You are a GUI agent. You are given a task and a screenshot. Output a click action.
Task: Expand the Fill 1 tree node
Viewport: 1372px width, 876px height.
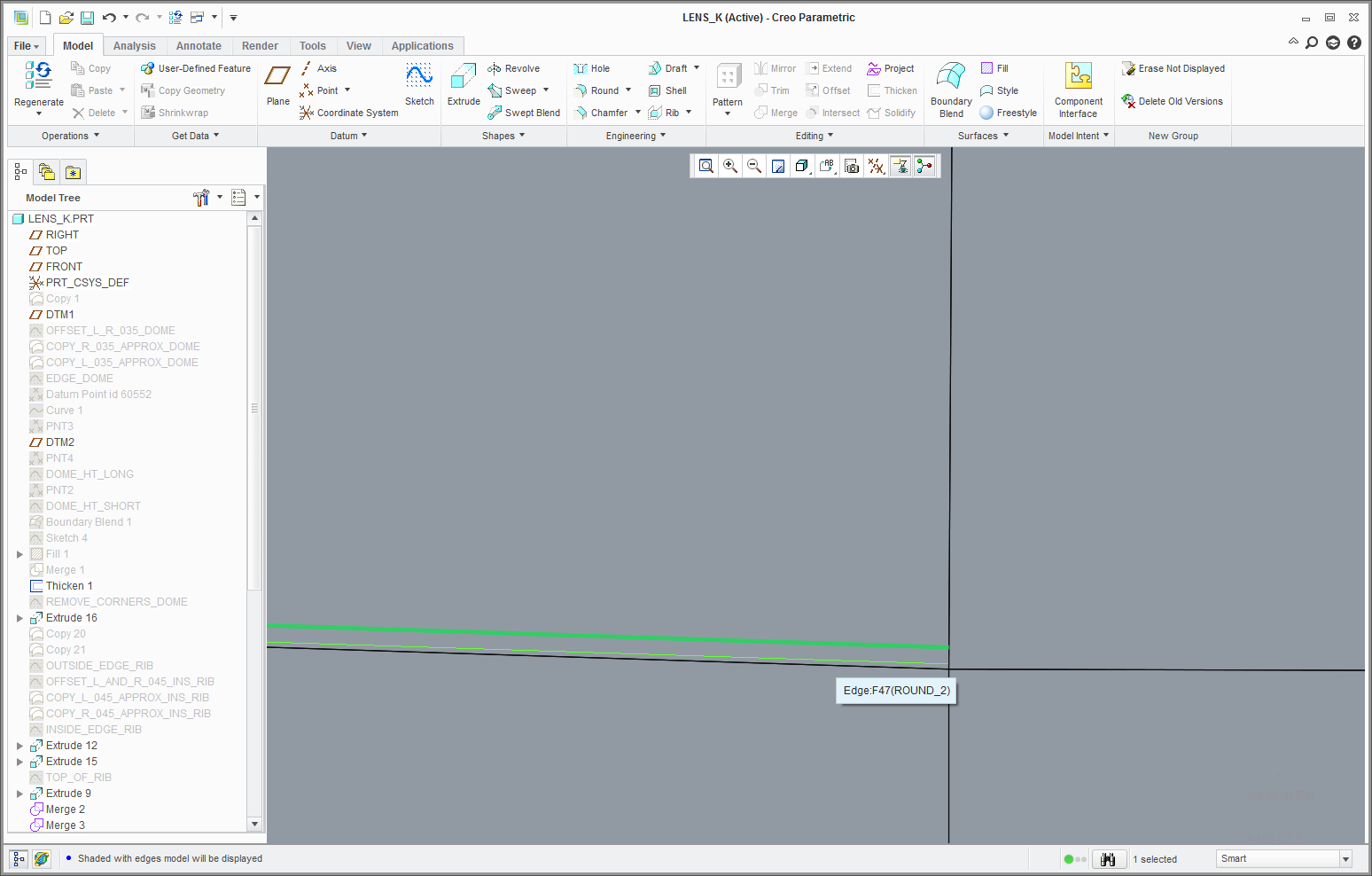(x=19, y=554)
